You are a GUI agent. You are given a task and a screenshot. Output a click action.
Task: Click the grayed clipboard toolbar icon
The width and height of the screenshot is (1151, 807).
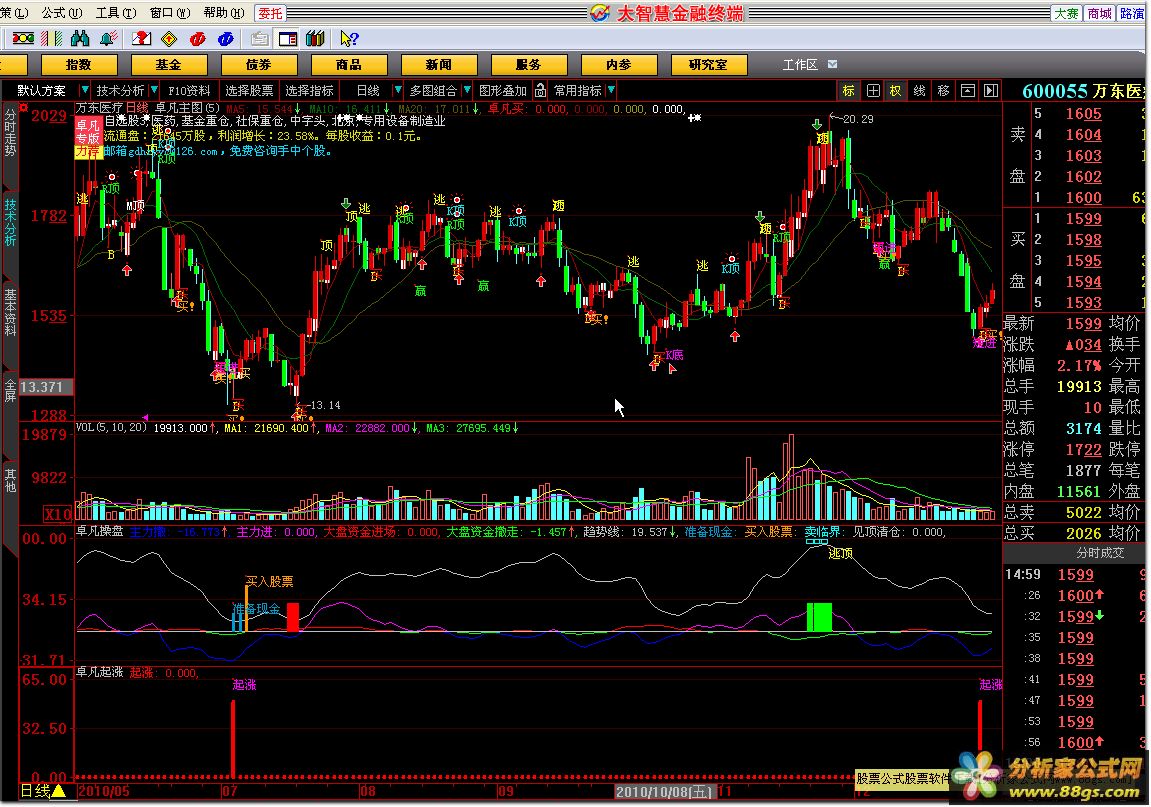(x=259, y=38)
